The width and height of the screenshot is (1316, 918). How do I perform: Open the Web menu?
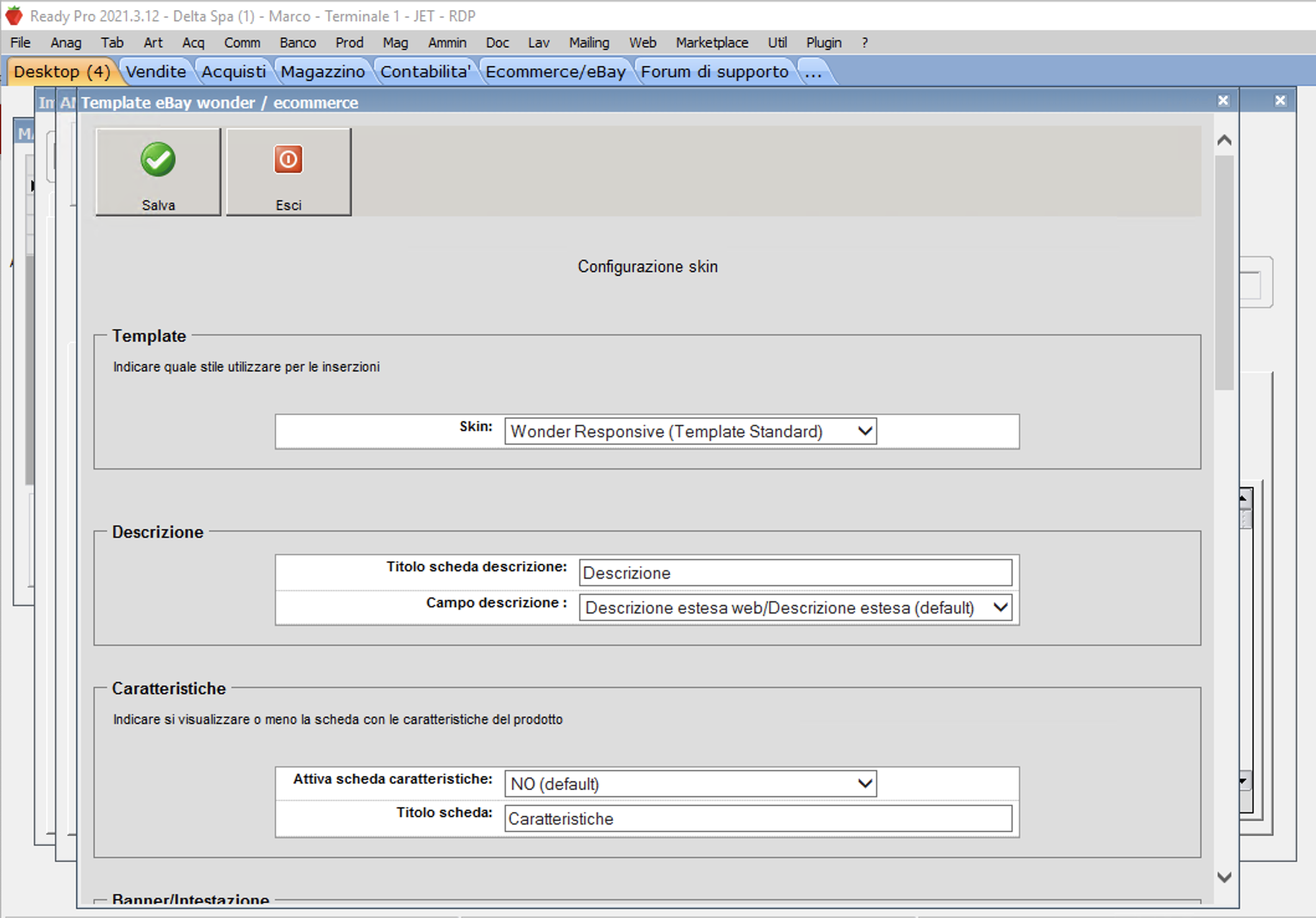[x=642, y=43]
